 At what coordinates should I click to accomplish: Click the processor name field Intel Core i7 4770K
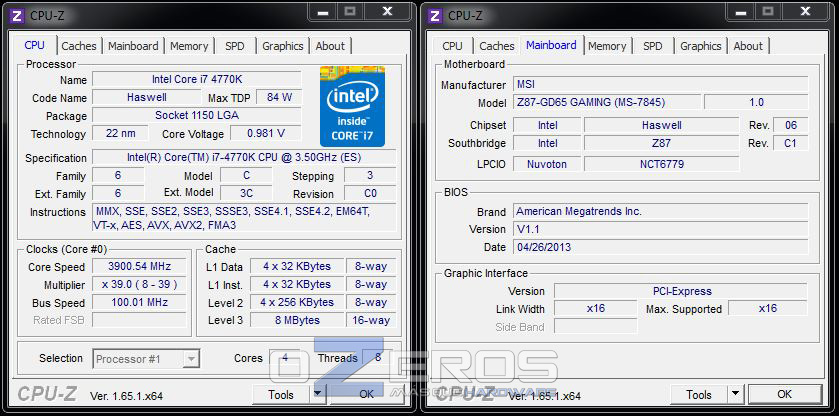[x=197, y=79]
